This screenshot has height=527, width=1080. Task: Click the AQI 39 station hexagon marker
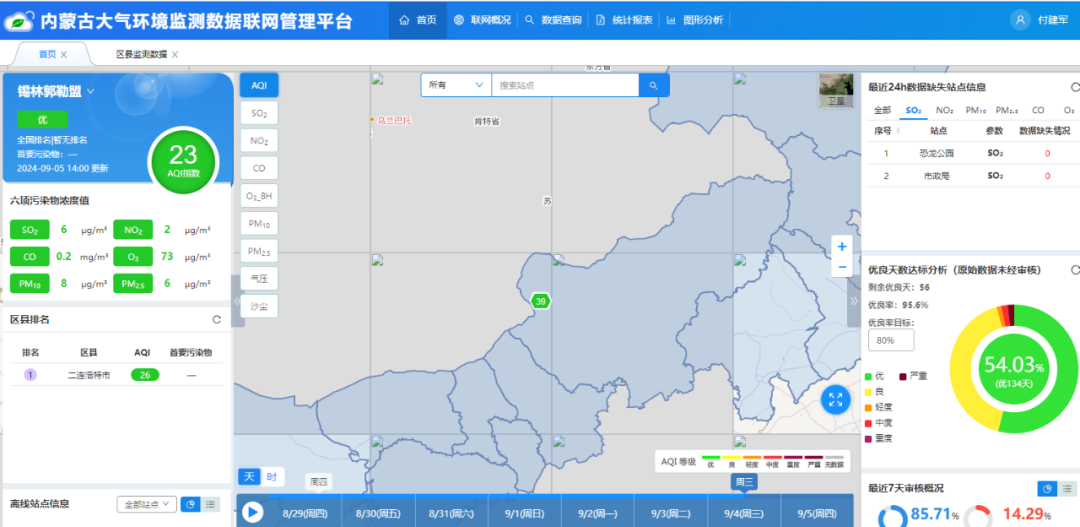tap(540, 301)
